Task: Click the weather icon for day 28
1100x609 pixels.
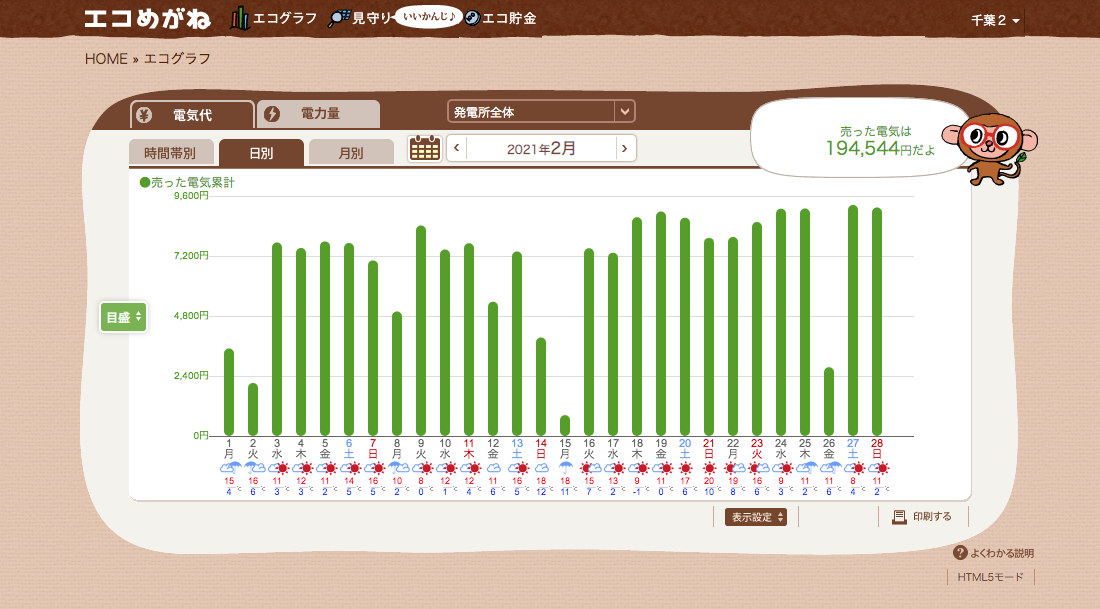Action: coord(877,468)
